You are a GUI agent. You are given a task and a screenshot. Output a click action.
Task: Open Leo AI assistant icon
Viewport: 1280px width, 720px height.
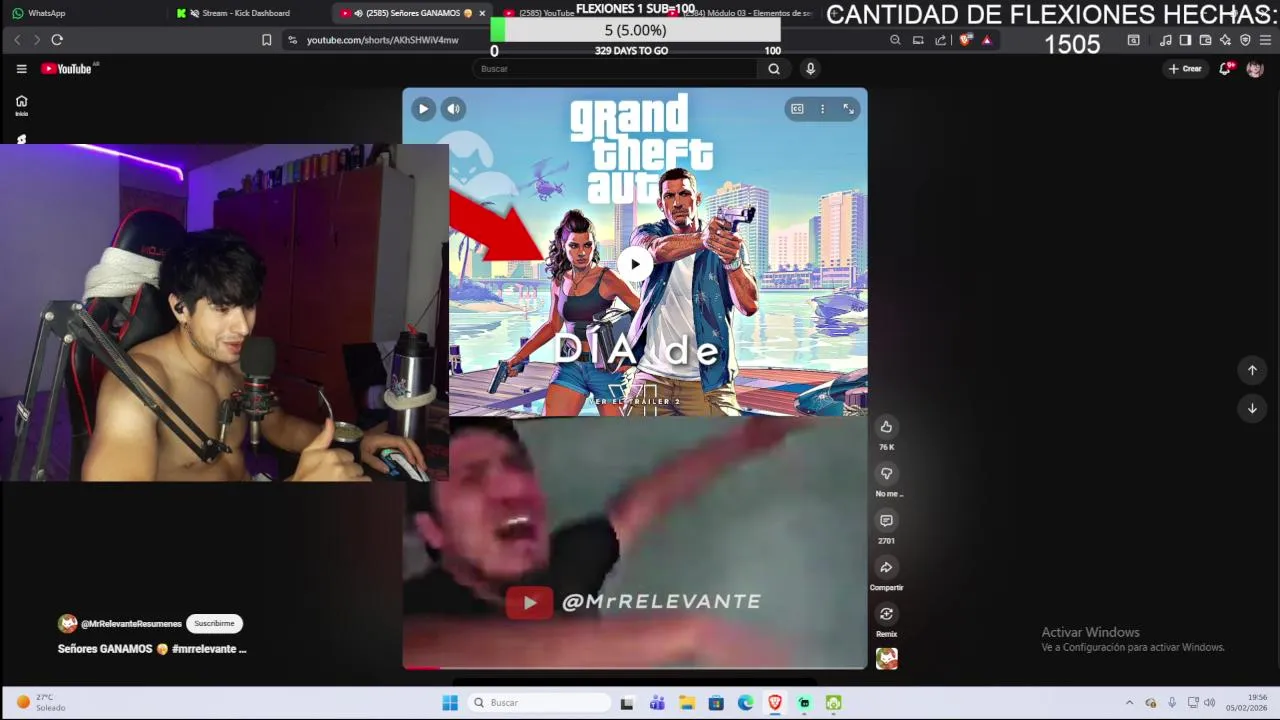[1225, 40]
